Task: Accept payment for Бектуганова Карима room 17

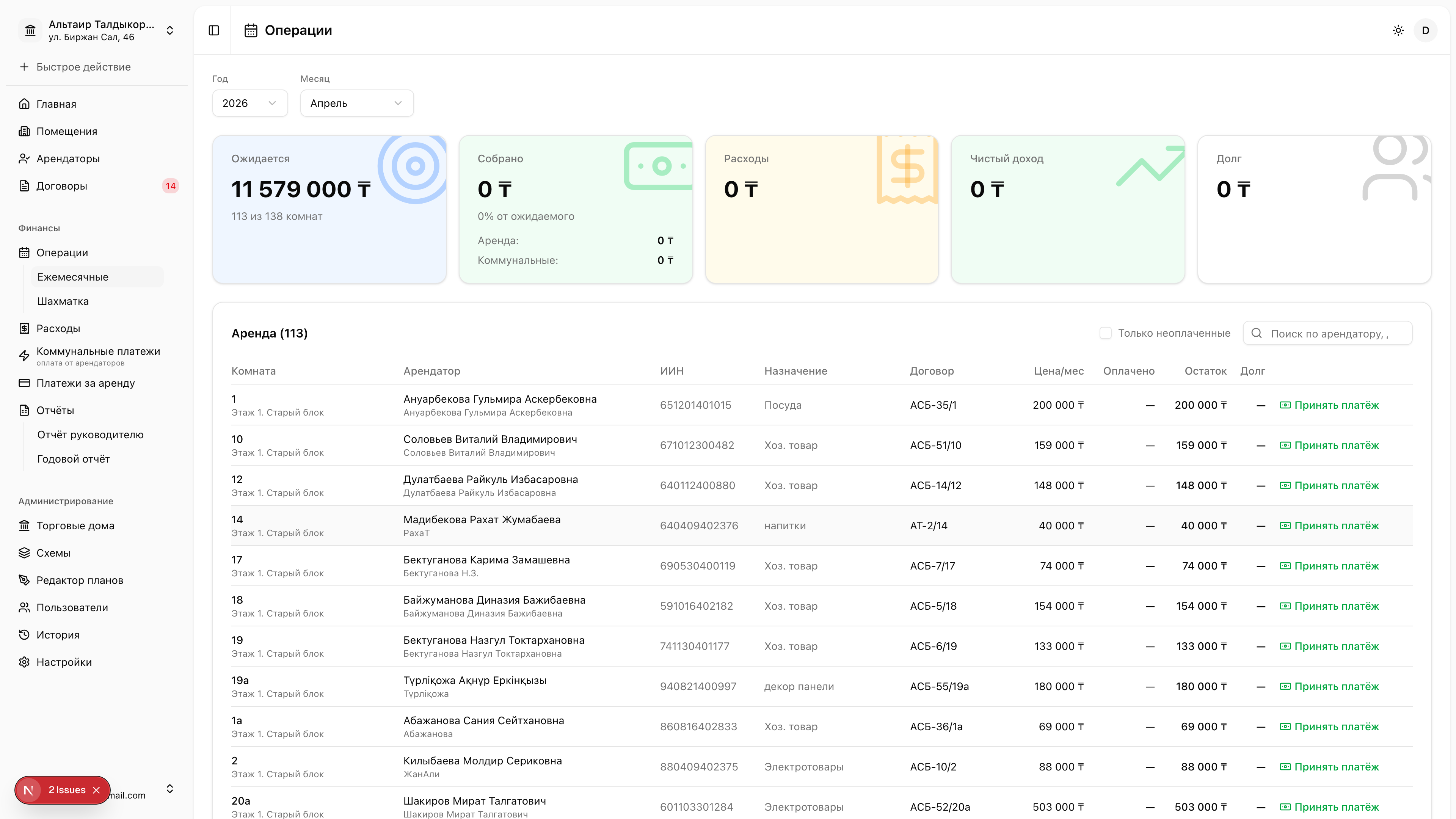Action: coord(1329,566)
